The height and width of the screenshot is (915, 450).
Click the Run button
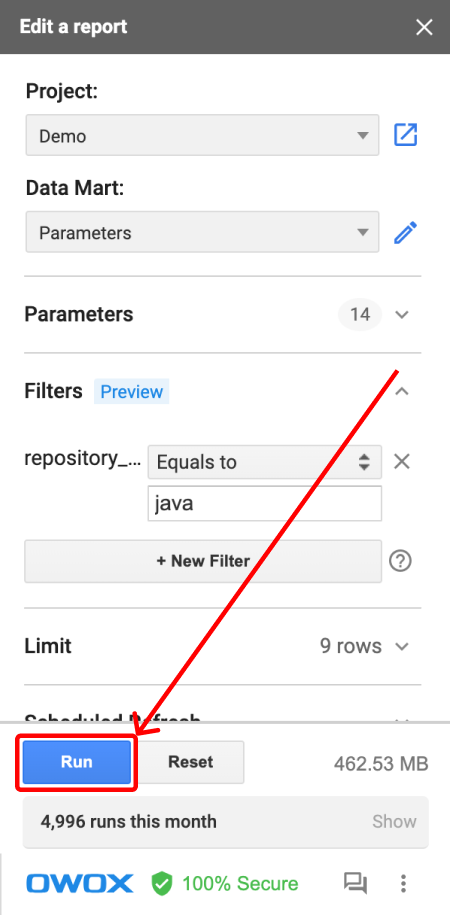[x=76, y=762]
